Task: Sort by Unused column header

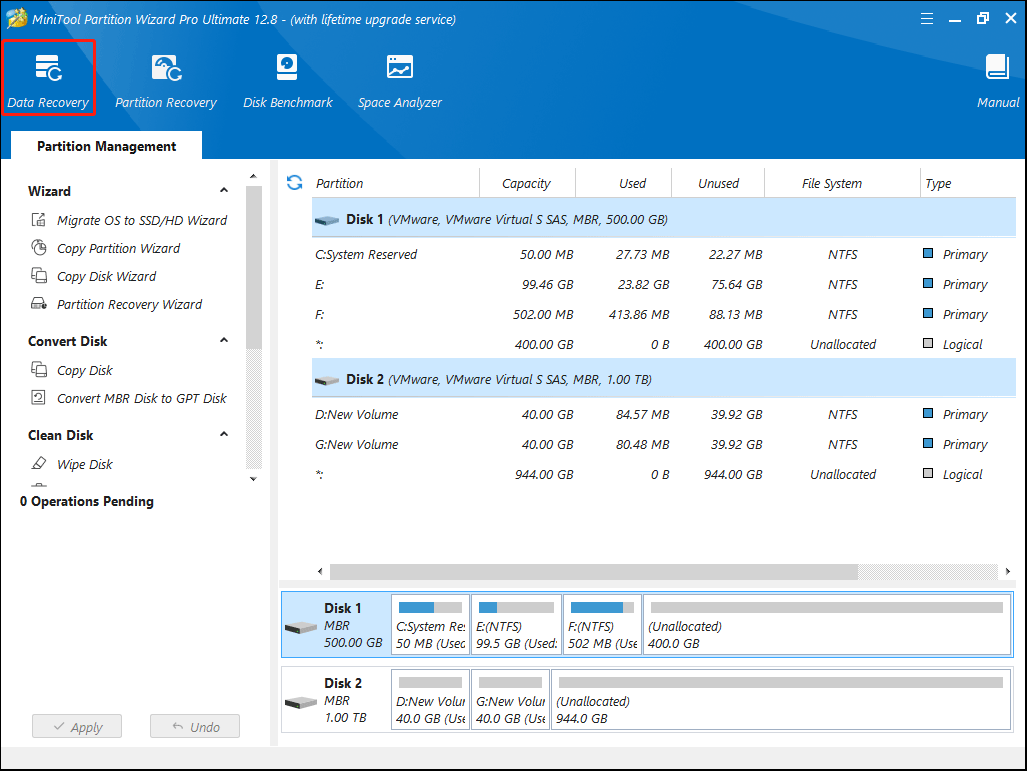Action: tap(718, 183)
